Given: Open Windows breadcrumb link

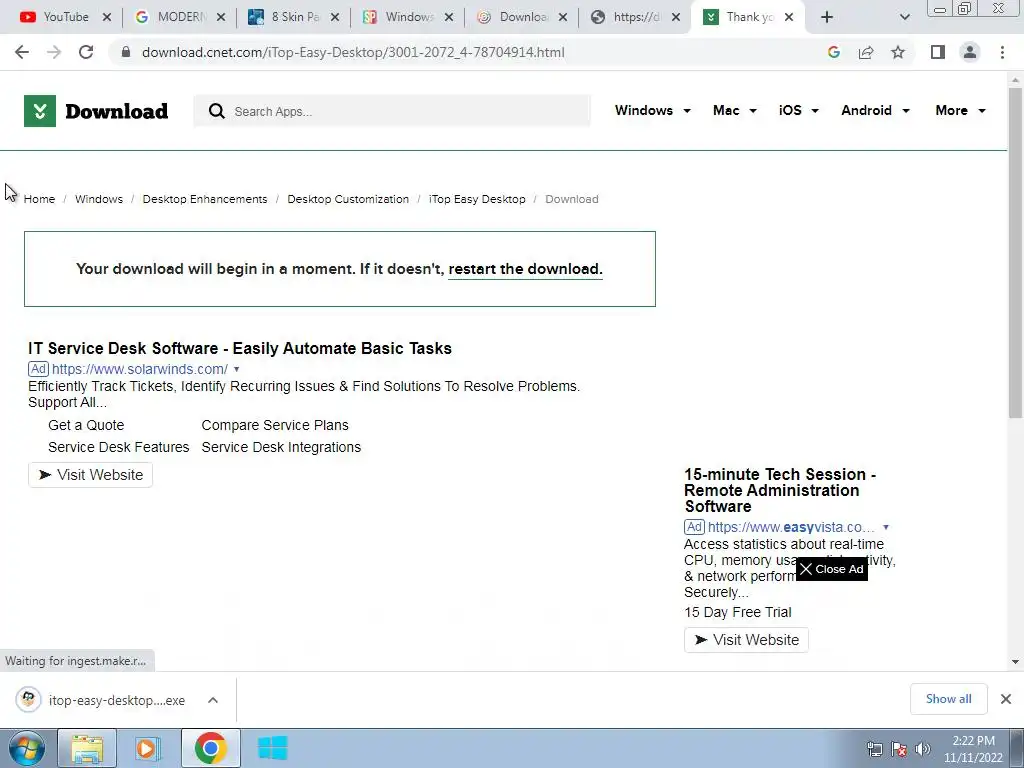Looking at the screenshot, I should coord(99,199).
